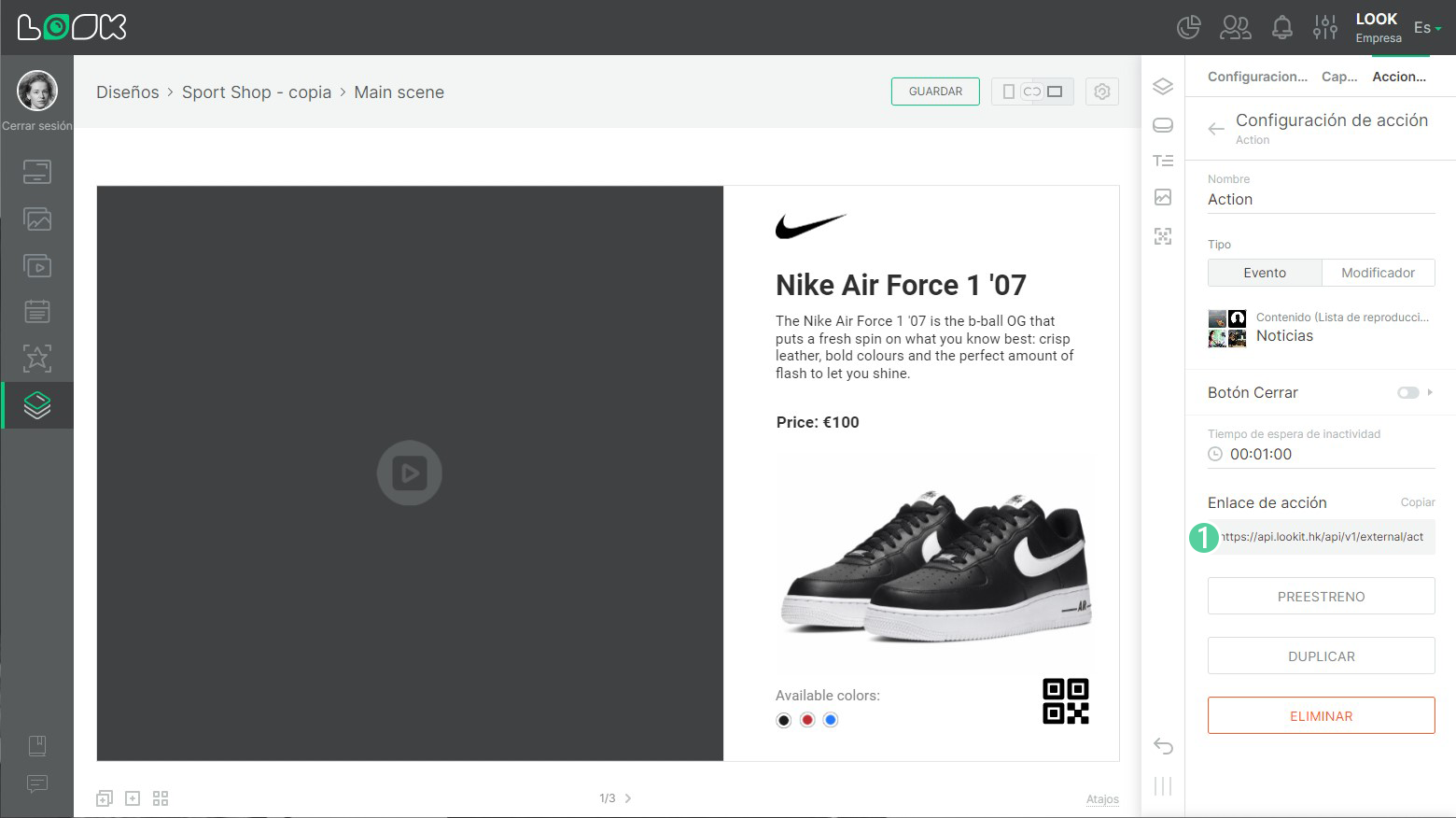Click the DUPLICAR button
Viewport: 1456px width, 818px height.
pyautogui.click(x=1321, y=656)
